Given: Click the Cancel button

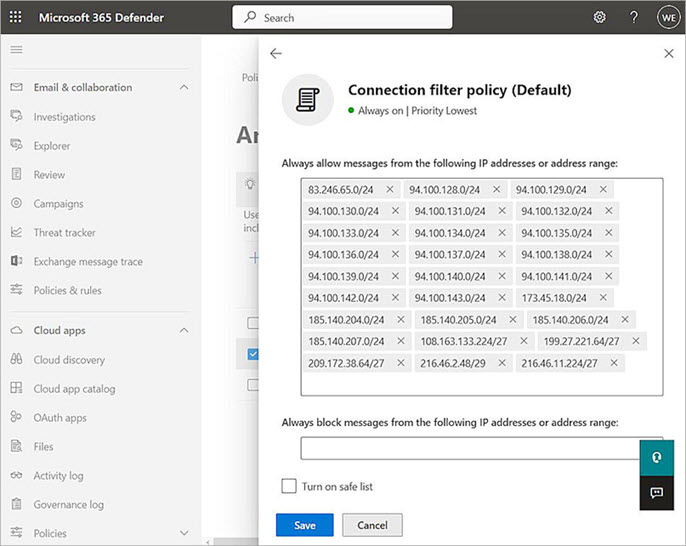Looking at the screenshot, I should point(372,525).
